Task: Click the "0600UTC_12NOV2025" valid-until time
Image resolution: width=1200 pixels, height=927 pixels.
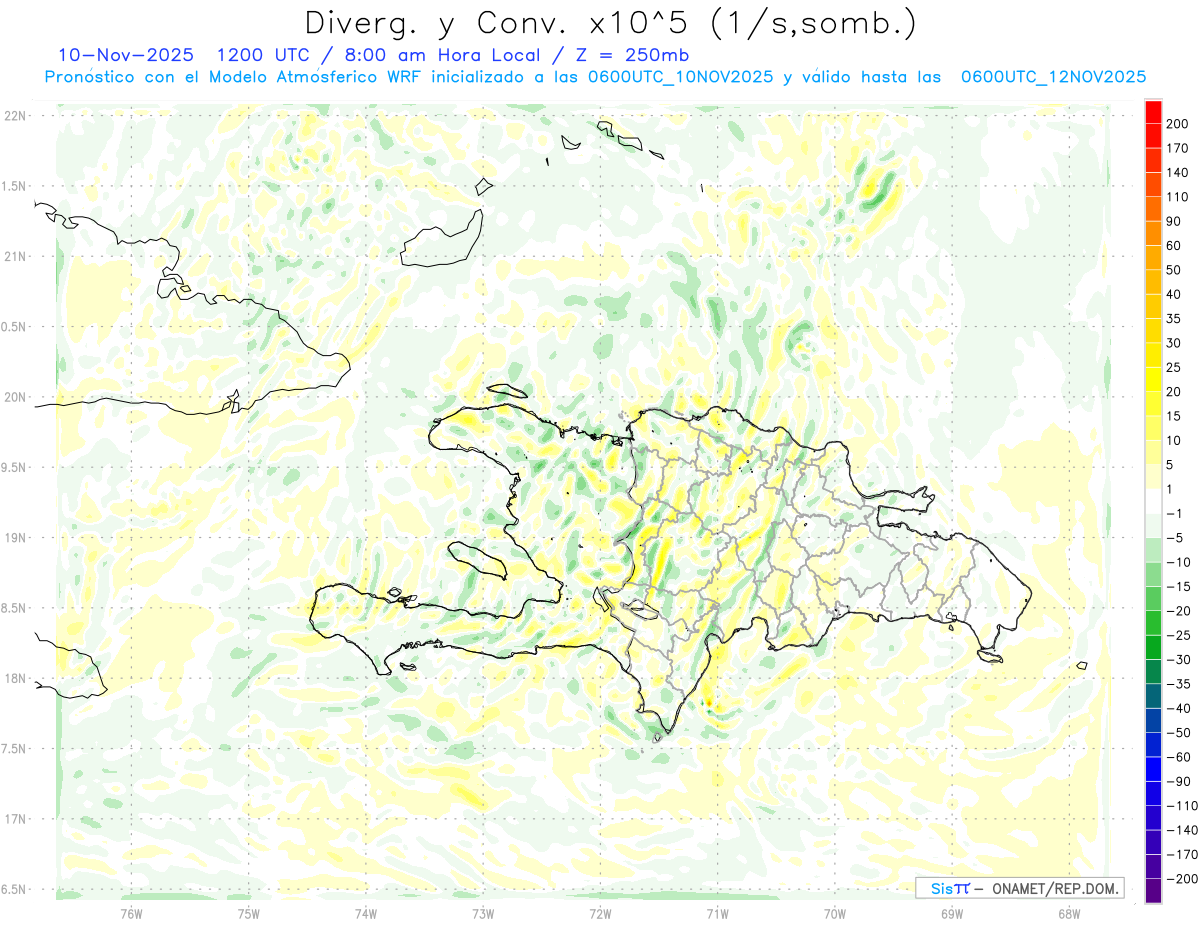Action: coord(1053,77)
